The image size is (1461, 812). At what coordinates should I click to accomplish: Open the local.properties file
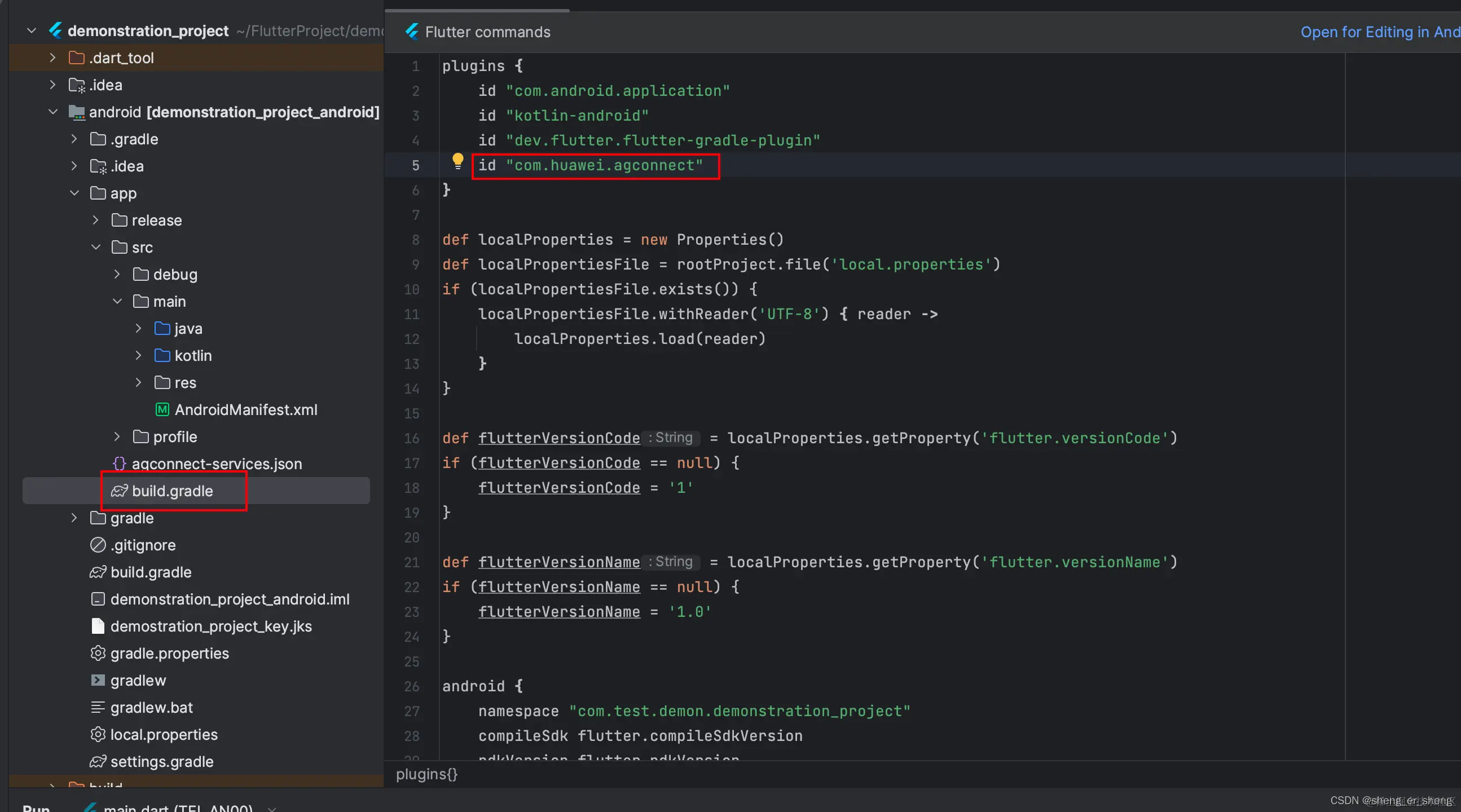click(x=164, y=734)
